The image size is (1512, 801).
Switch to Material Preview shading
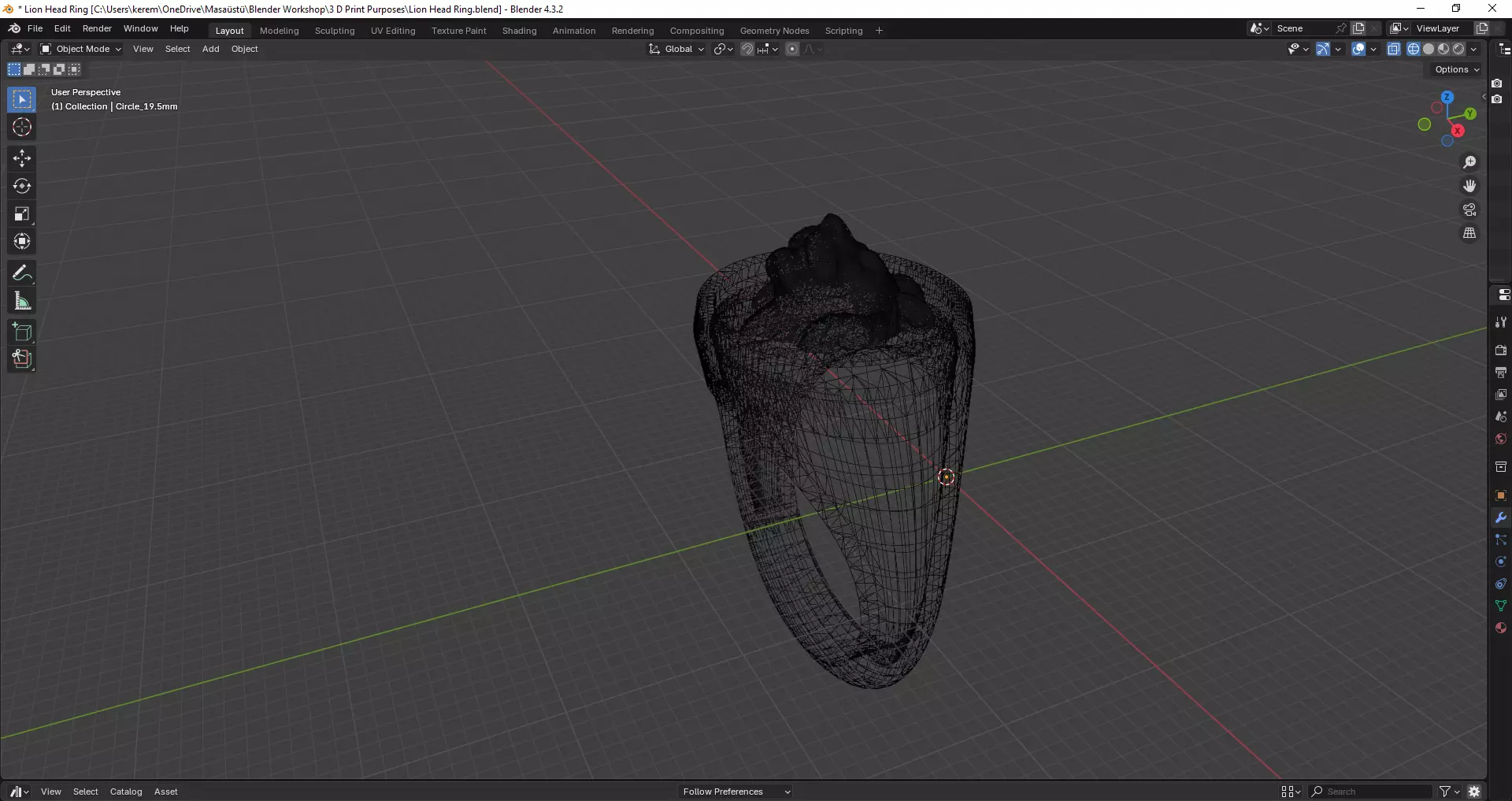point(1443,49)
